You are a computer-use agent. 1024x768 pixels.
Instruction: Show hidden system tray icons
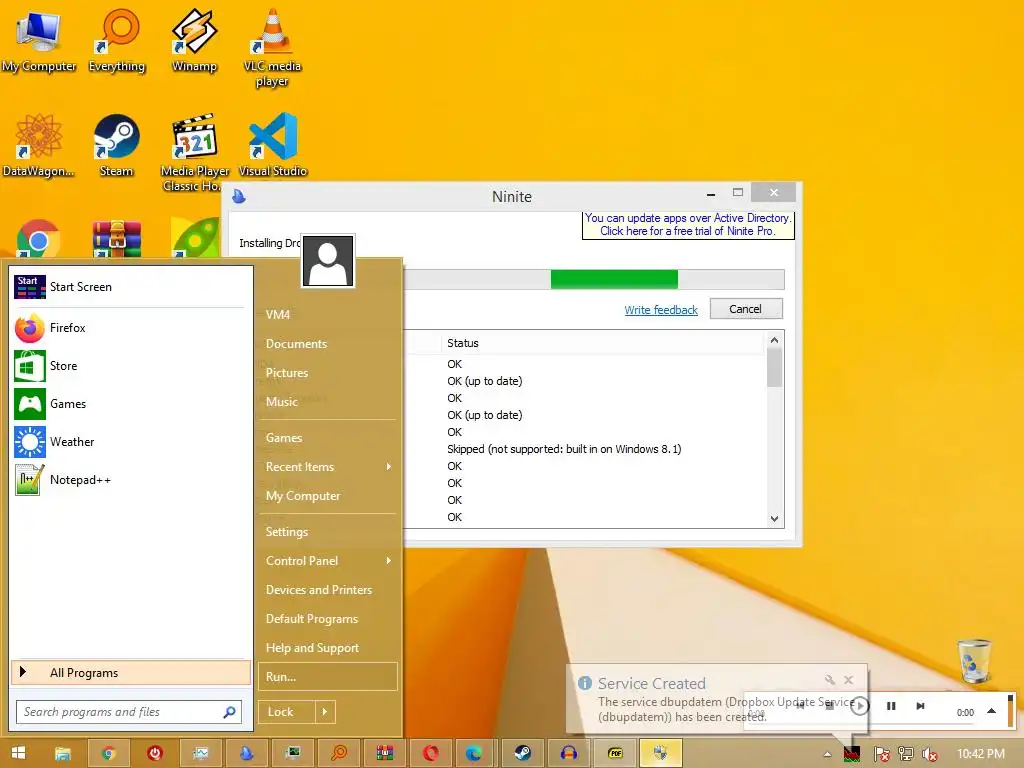(x=827, y=754)
